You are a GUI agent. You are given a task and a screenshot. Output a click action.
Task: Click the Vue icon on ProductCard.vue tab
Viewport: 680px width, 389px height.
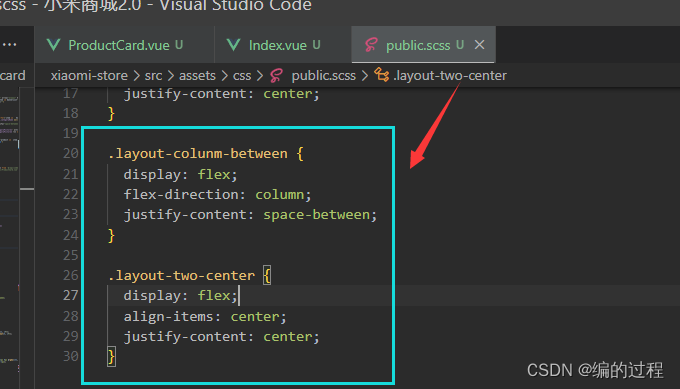[53, 45]
